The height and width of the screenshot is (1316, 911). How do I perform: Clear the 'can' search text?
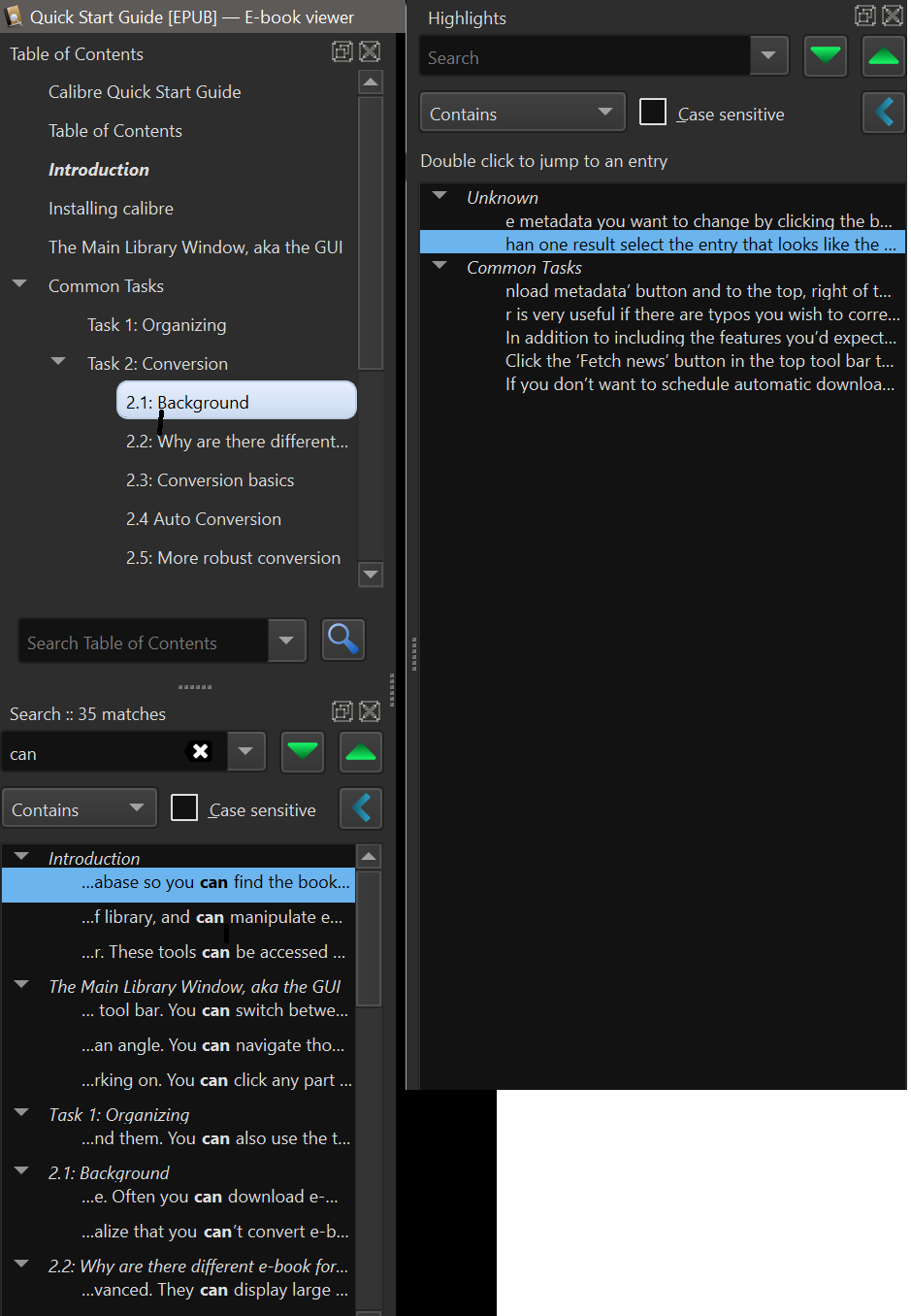click(200, 751)
